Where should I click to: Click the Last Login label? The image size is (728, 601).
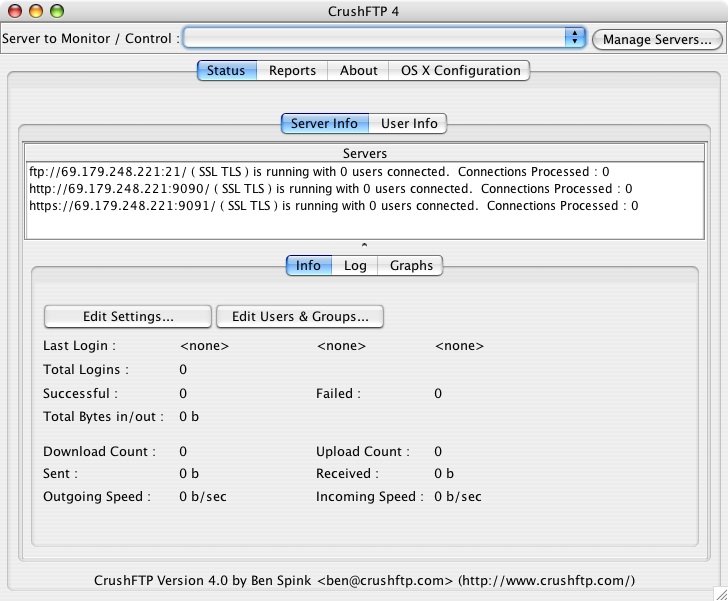pyautogui.click(x=79, y=346)
